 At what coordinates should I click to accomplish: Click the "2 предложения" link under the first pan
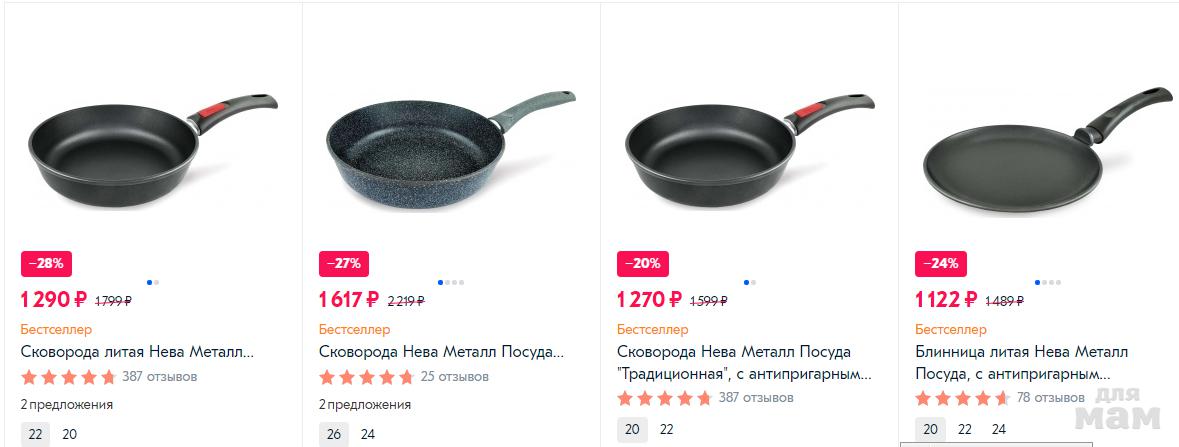tap(67, 405)
